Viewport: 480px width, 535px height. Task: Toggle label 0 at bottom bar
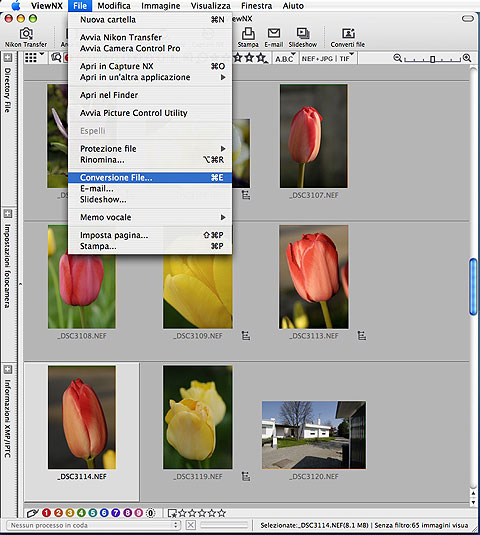coord(150,512)
